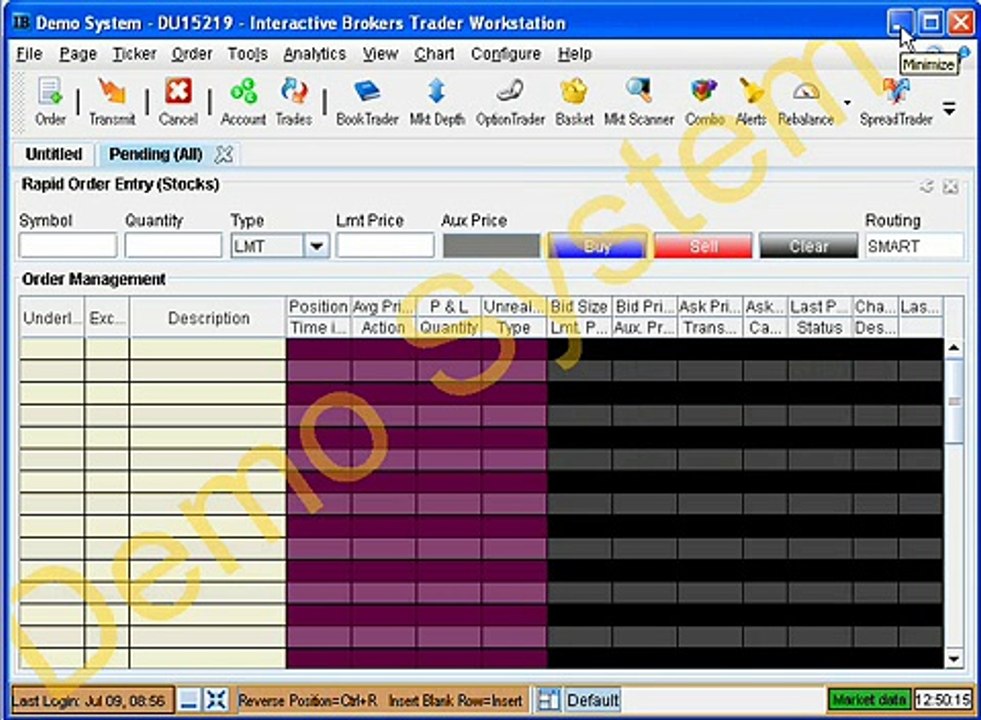Viewport: 981px width, 720px height.
Task: Click the Cancel toolbar icon
Action: (178, 101)
